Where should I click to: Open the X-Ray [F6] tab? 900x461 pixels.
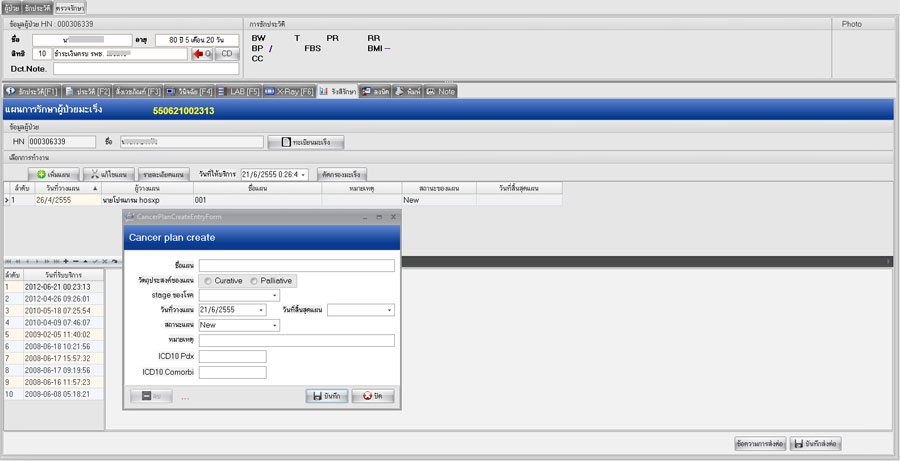coord(288,91)
